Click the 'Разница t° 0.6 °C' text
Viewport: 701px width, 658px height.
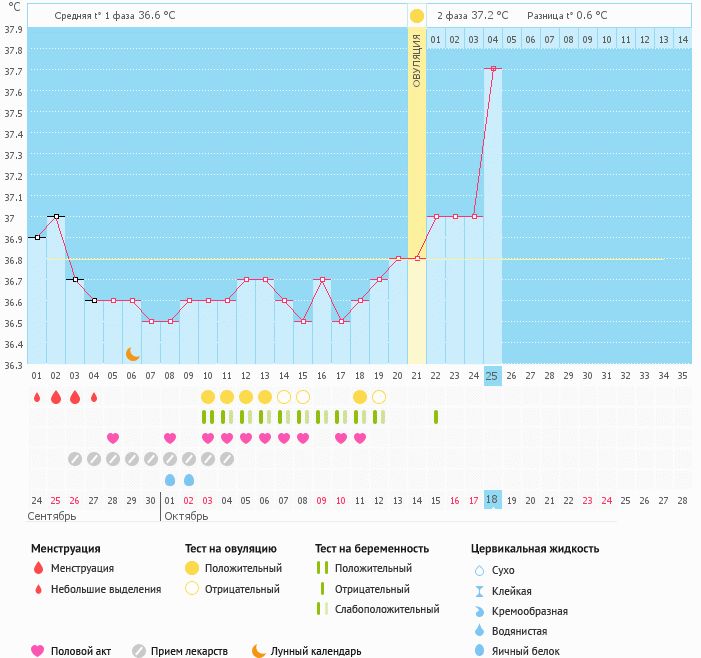567,16
